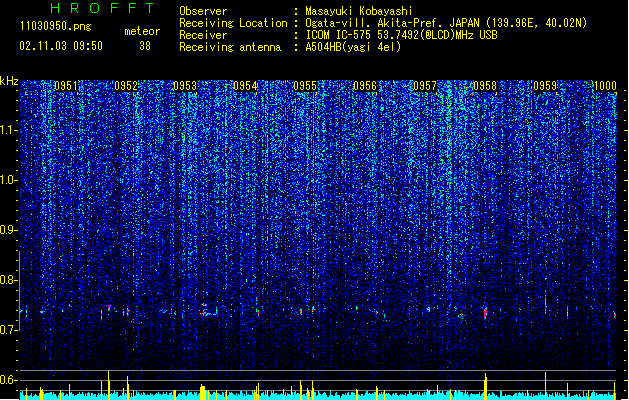Click the 1.0 kHz axis label

pos(9,180)
